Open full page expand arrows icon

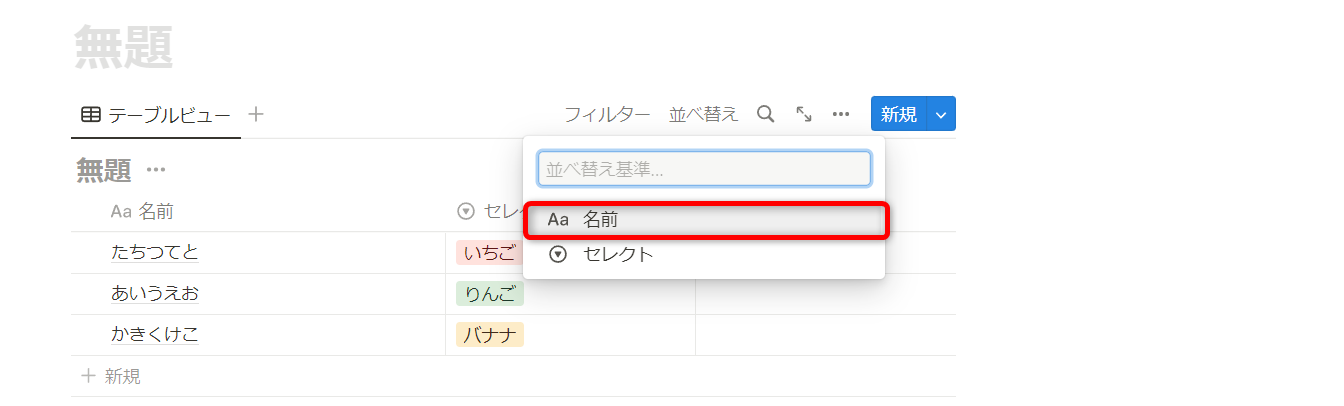803,114
